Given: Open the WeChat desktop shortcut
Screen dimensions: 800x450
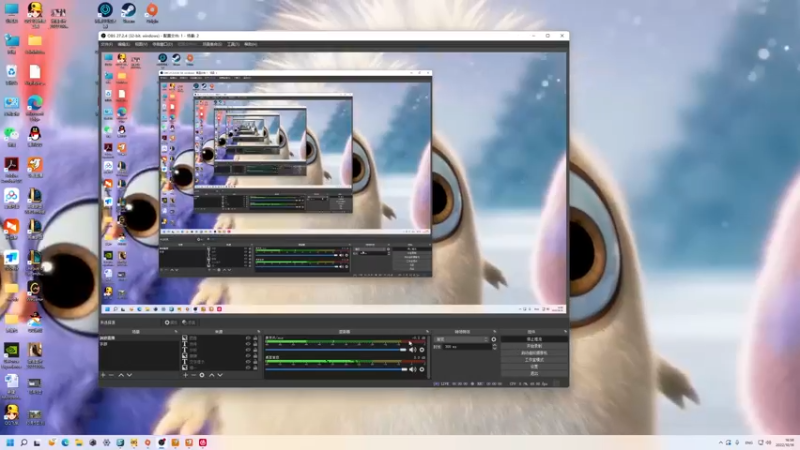Looking at the screenshot, I should pyautogui.click(x=11, y=137).
